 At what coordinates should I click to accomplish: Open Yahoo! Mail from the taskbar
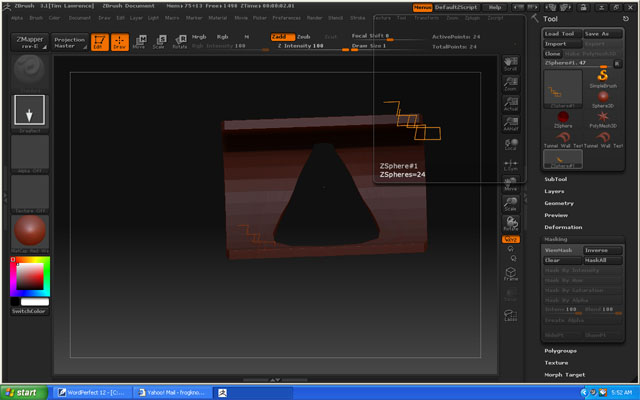[173, 393]
